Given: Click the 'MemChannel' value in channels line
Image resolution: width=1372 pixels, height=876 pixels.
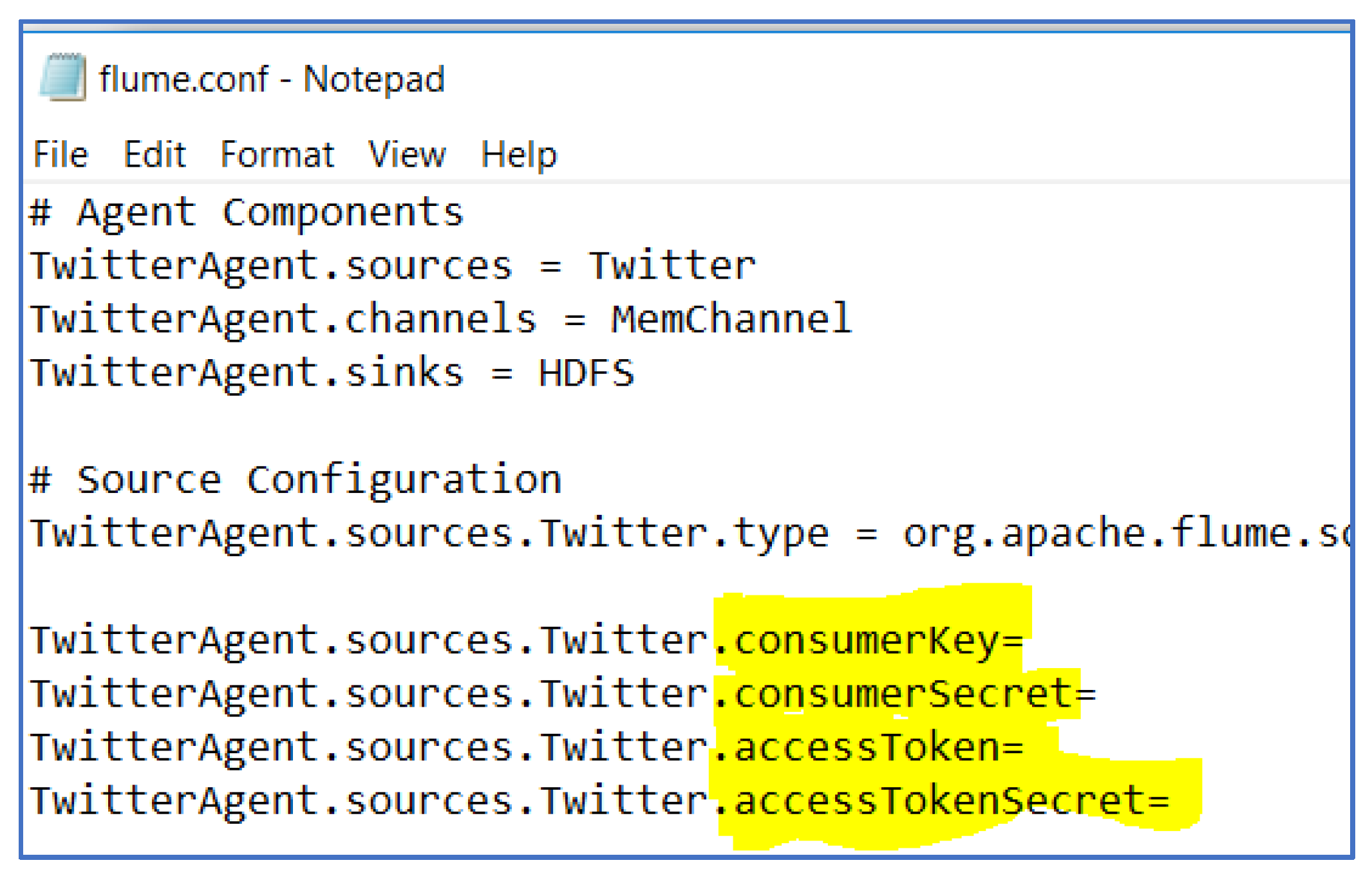Looking at the screenshot, I should 731,319.
